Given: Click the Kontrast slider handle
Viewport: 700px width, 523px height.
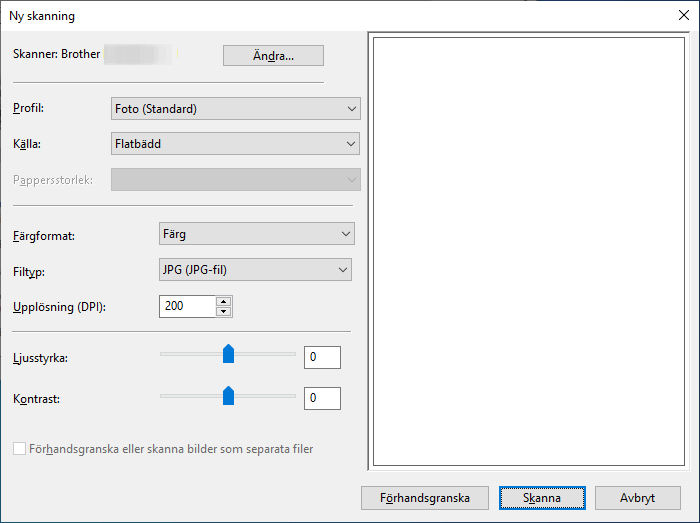Looking at the screenshot, I should click(x=228, y=395).
